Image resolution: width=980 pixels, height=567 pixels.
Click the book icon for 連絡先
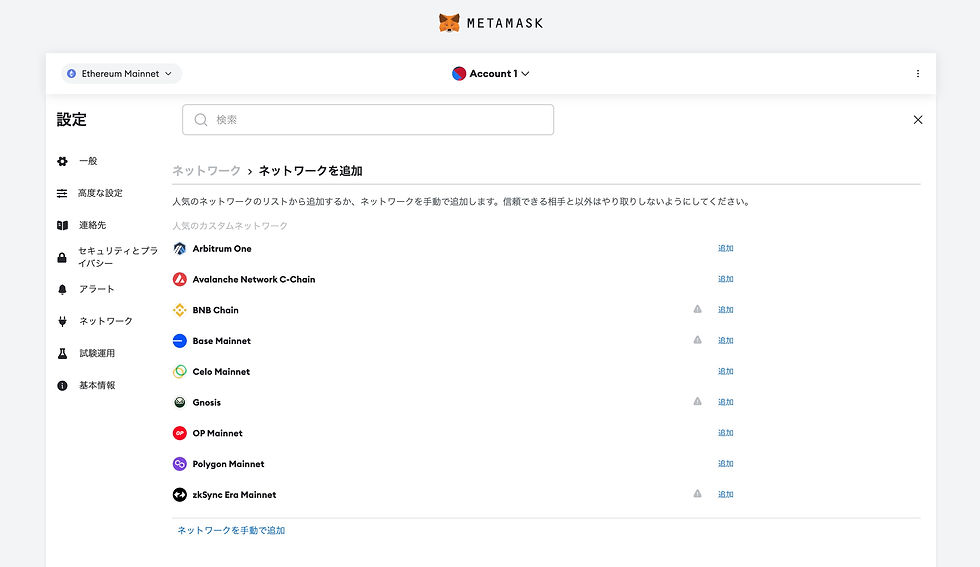[x=62, y=225]
